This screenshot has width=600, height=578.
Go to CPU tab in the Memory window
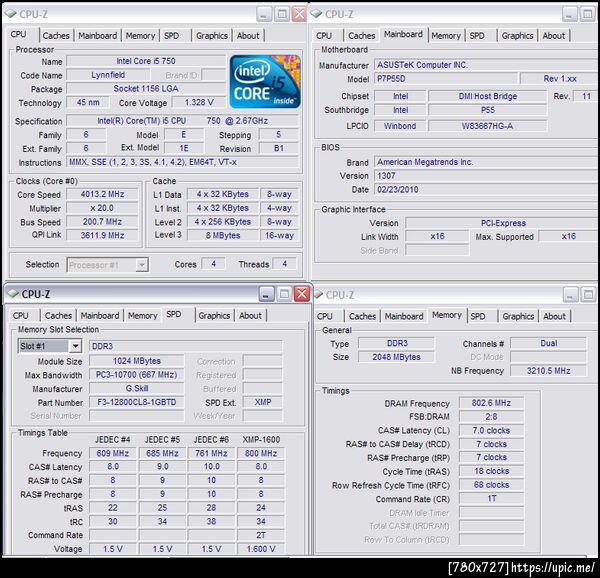[324, 316]
